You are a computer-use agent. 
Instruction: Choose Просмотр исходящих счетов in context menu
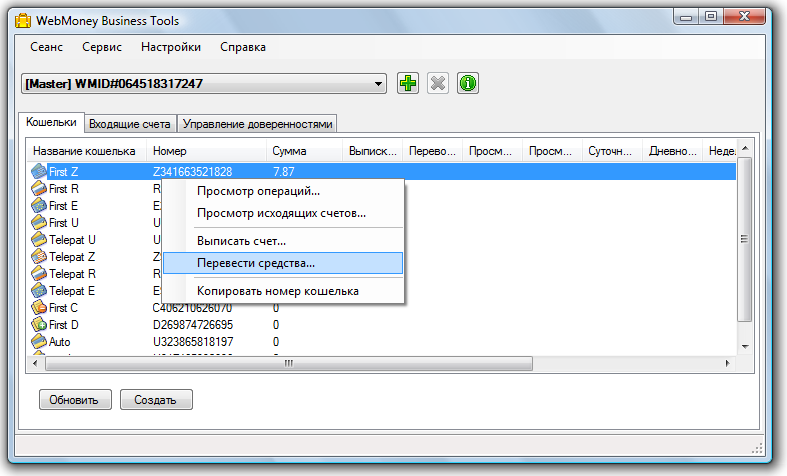pyautogui.click(x=283, y=213)
